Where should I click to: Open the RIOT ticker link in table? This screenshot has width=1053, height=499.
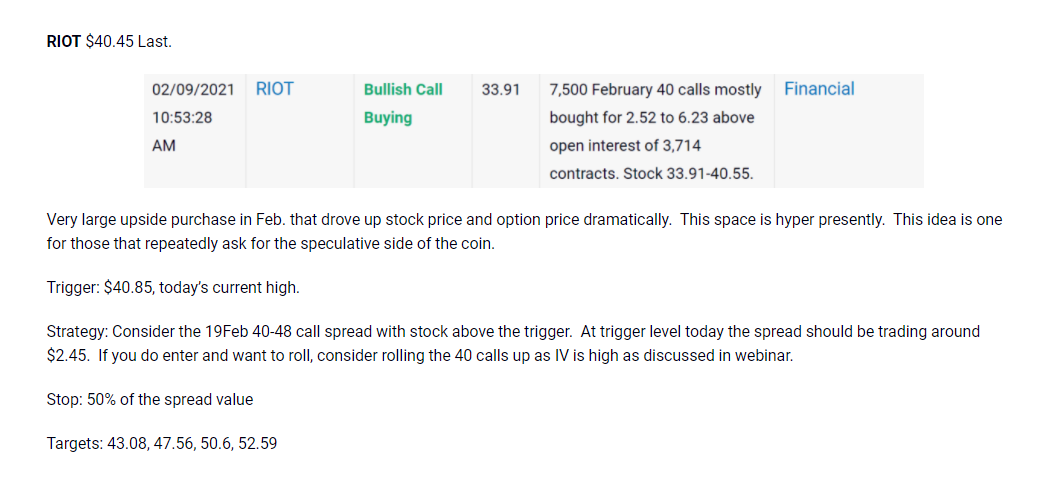[x=275, y=89]
